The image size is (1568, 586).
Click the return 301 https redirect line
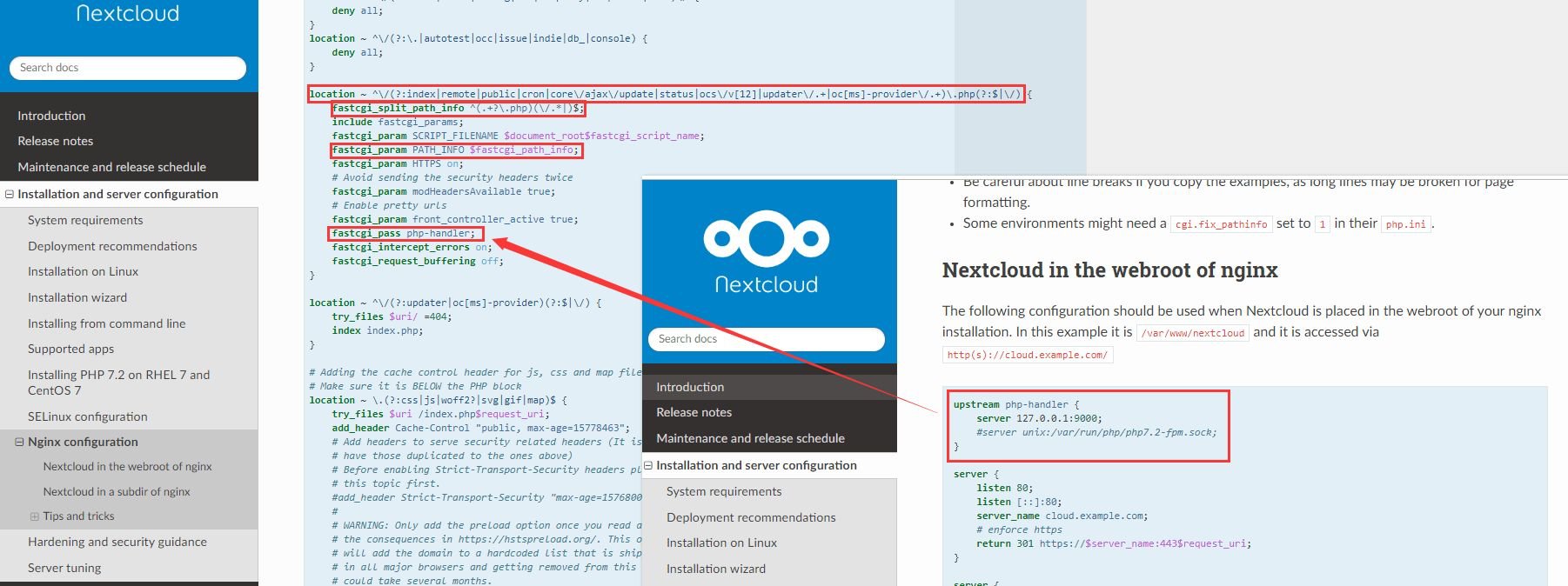click(x=1114, y=543)
